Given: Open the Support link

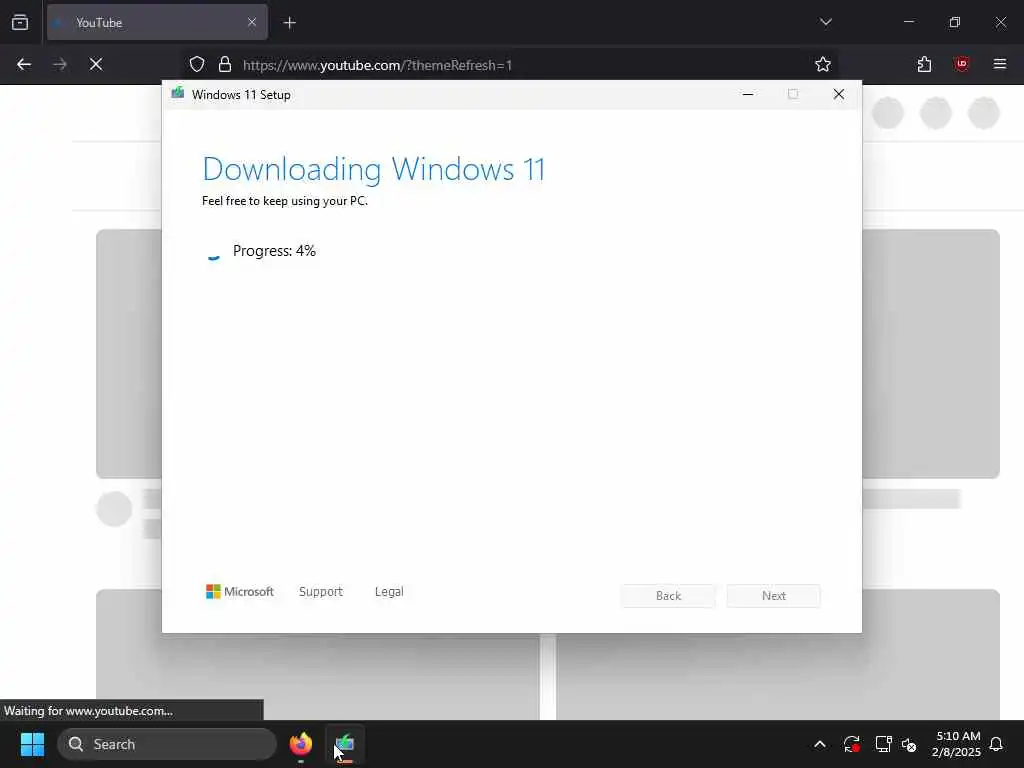Looking at the screenshot, I should [321, 592].
